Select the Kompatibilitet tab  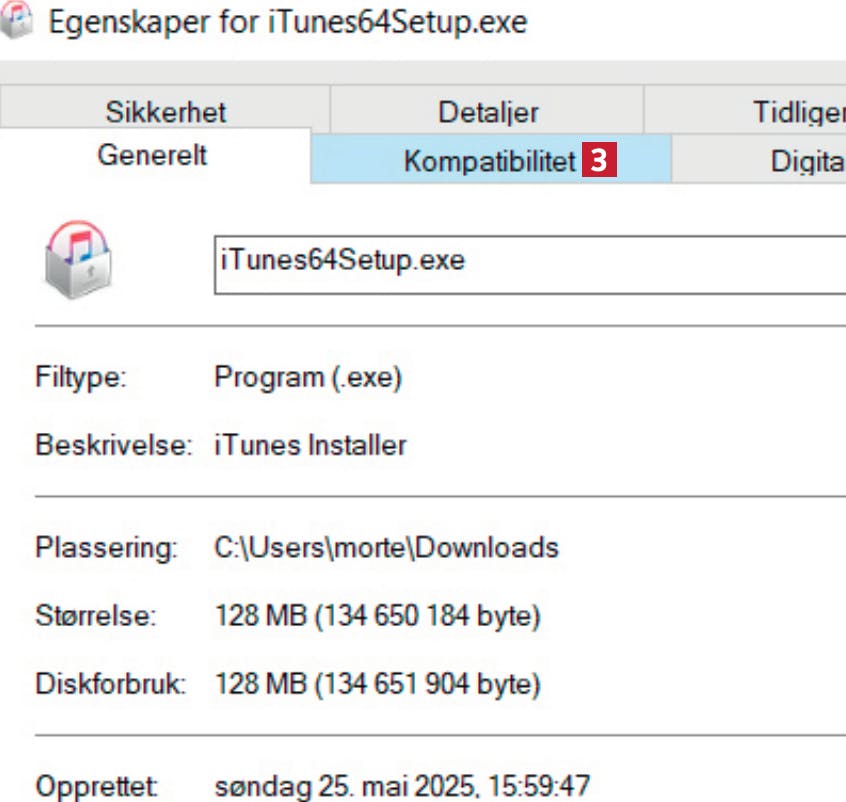point(489,161)
